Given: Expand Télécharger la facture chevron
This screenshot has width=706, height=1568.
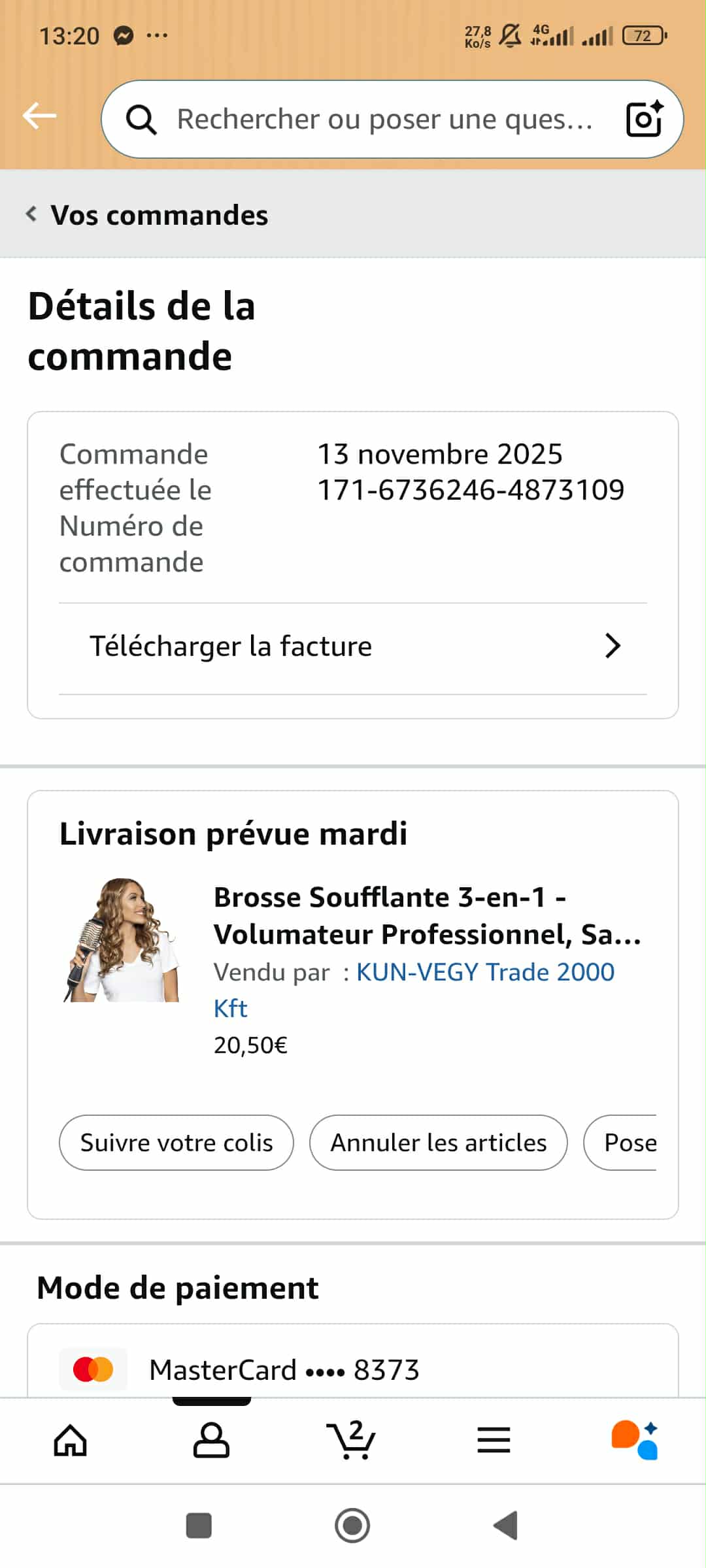Looking at the screenshot, I should tap(612, 646).
